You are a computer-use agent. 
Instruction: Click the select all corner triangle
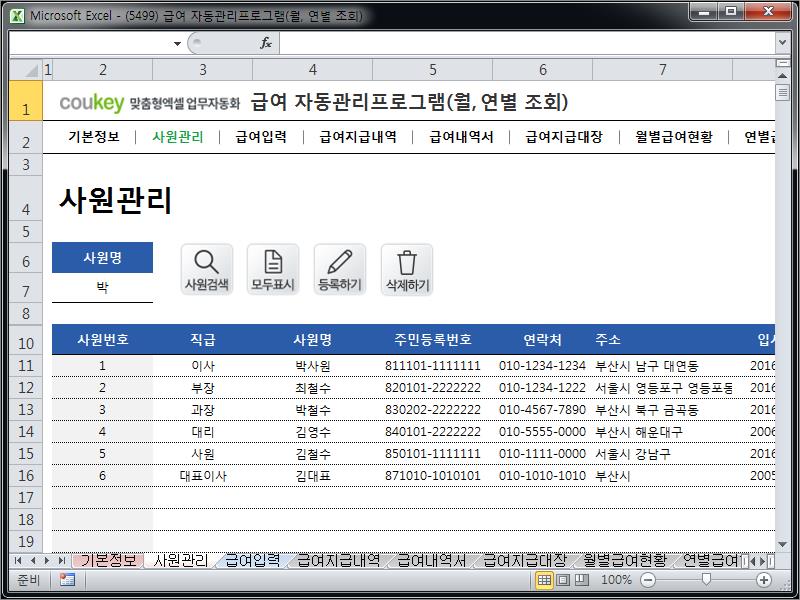pos(26,69)
